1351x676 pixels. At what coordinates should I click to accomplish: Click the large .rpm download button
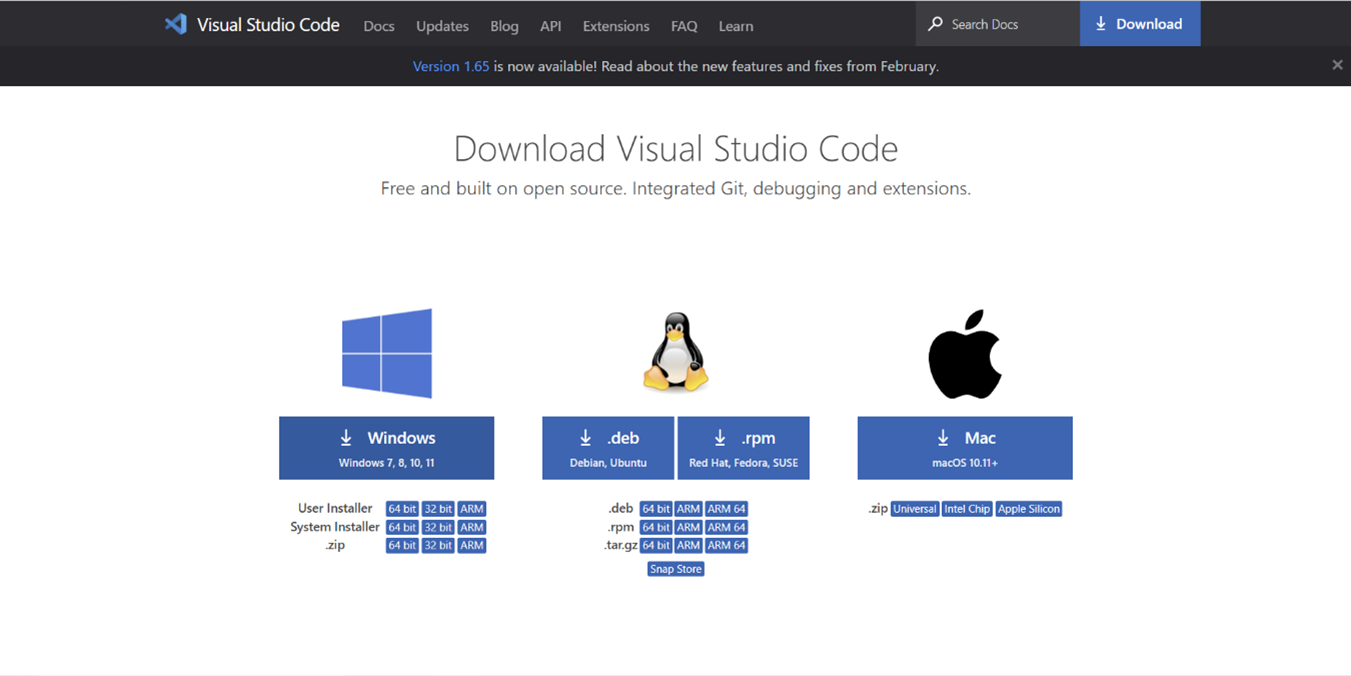coord(743,448)
